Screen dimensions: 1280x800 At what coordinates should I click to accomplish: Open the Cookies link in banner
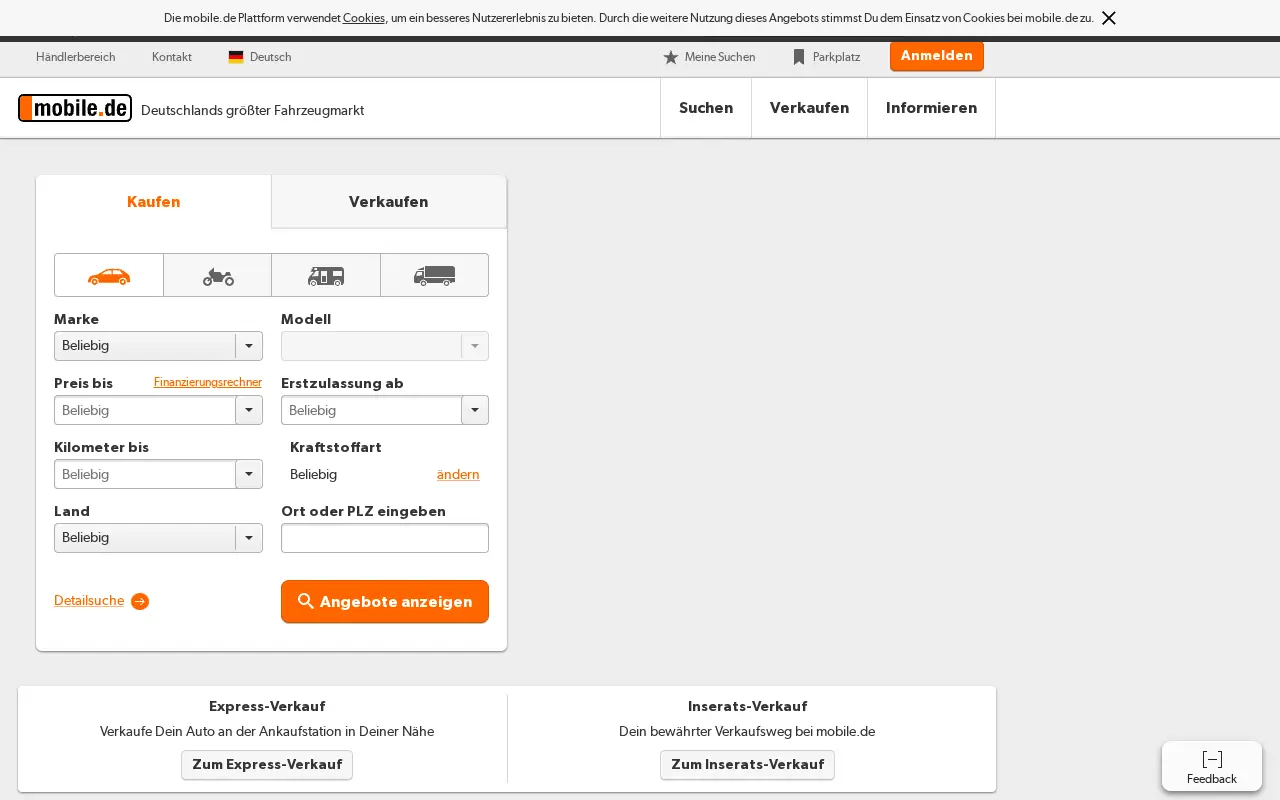[x=364, y=18]
